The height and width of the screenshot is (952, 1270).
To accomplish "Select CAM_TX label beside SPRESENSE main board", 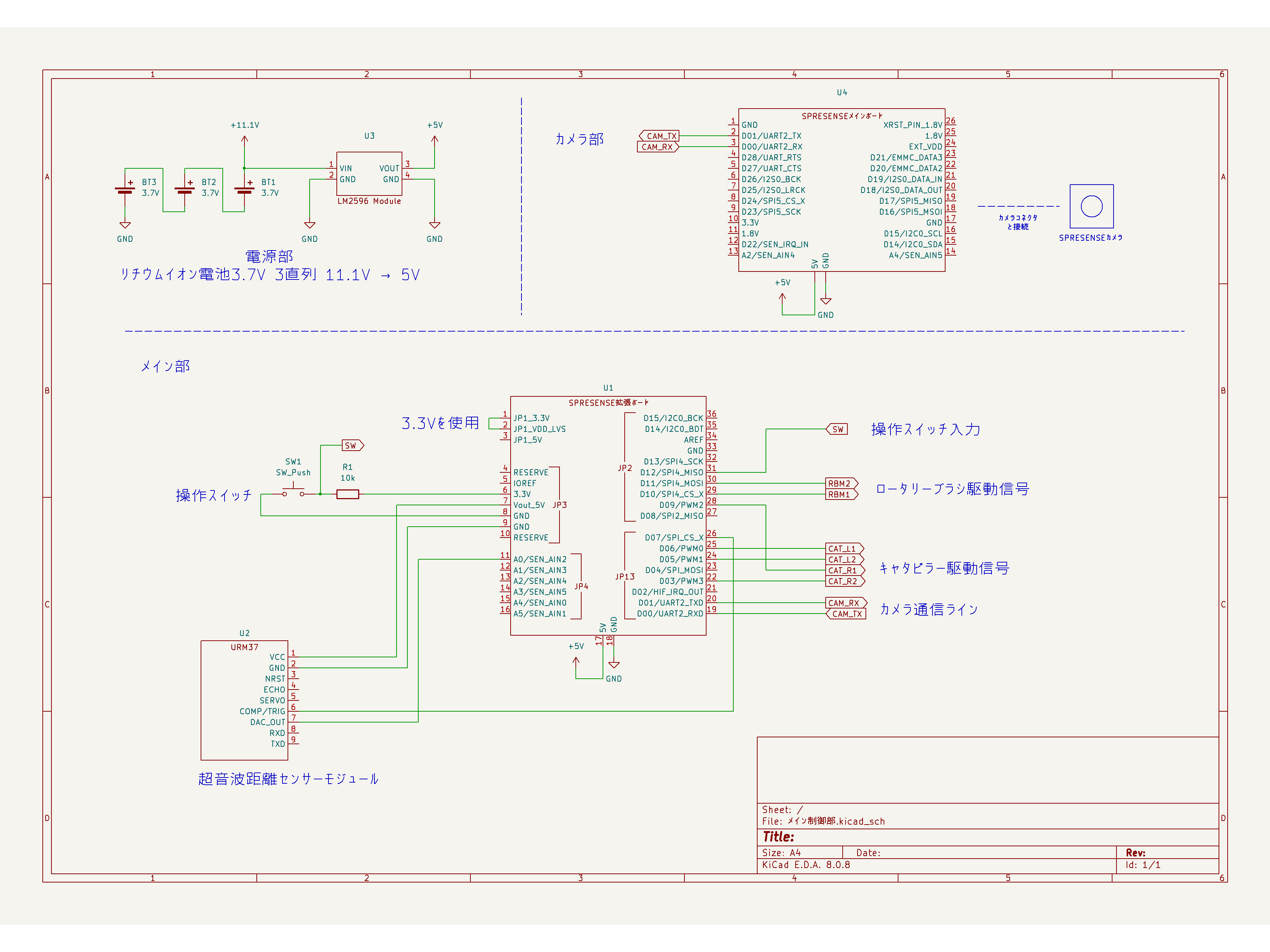I will 659,136.
